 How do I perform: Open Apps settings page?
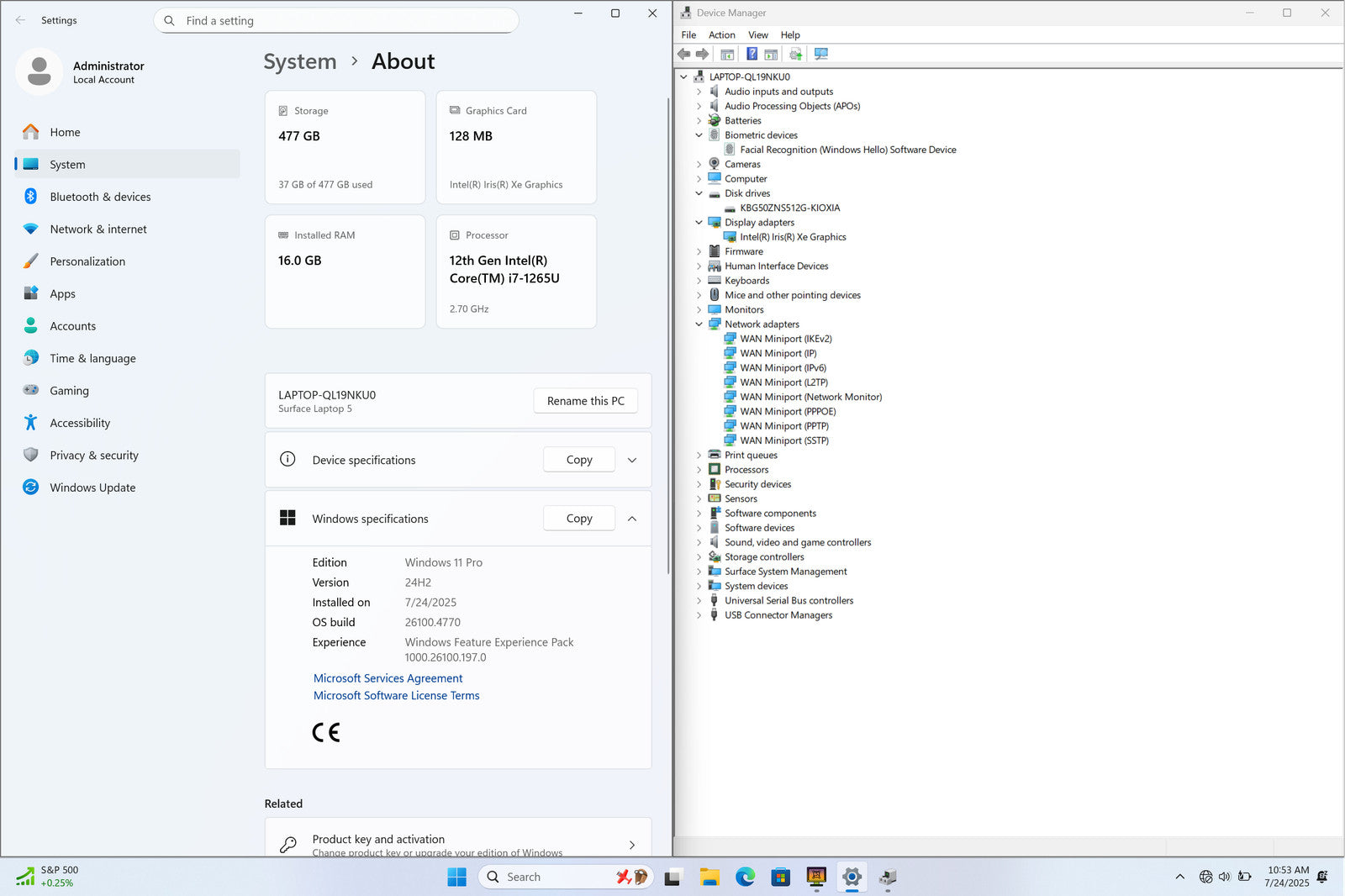127,293
